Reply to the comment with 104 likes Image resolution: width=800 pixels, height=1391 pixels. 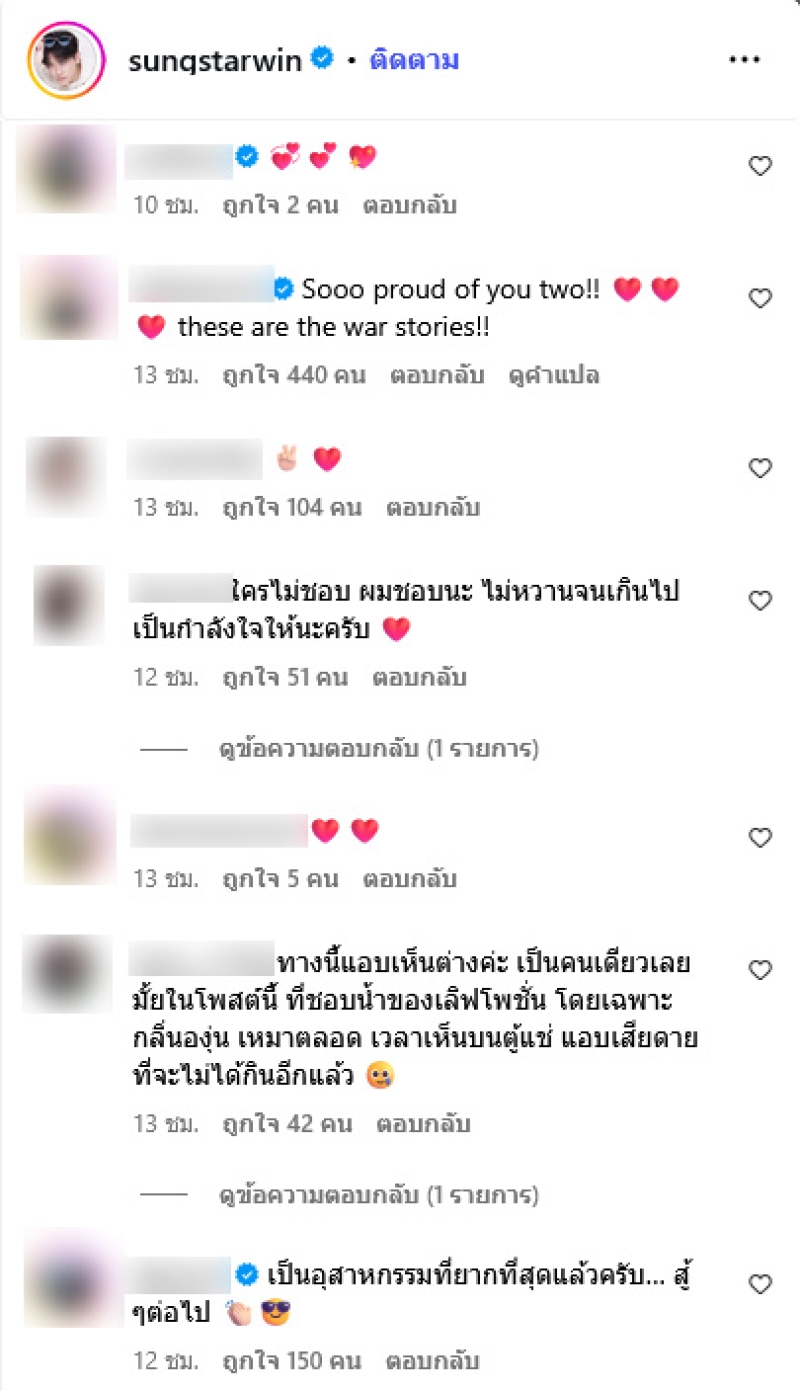point(433,507)
